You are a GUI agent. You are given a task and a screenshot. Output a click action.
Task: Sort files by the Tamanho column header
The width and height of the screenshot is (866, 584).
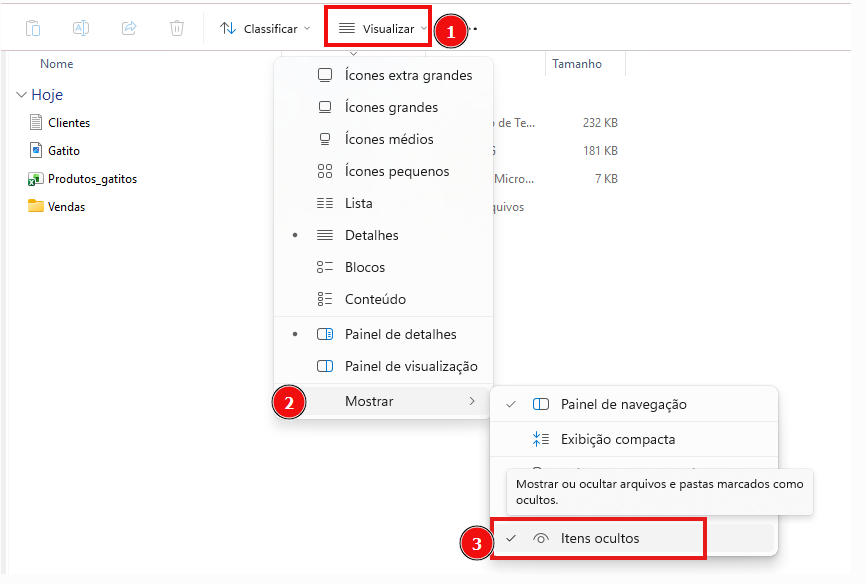(x=577, y=64)
